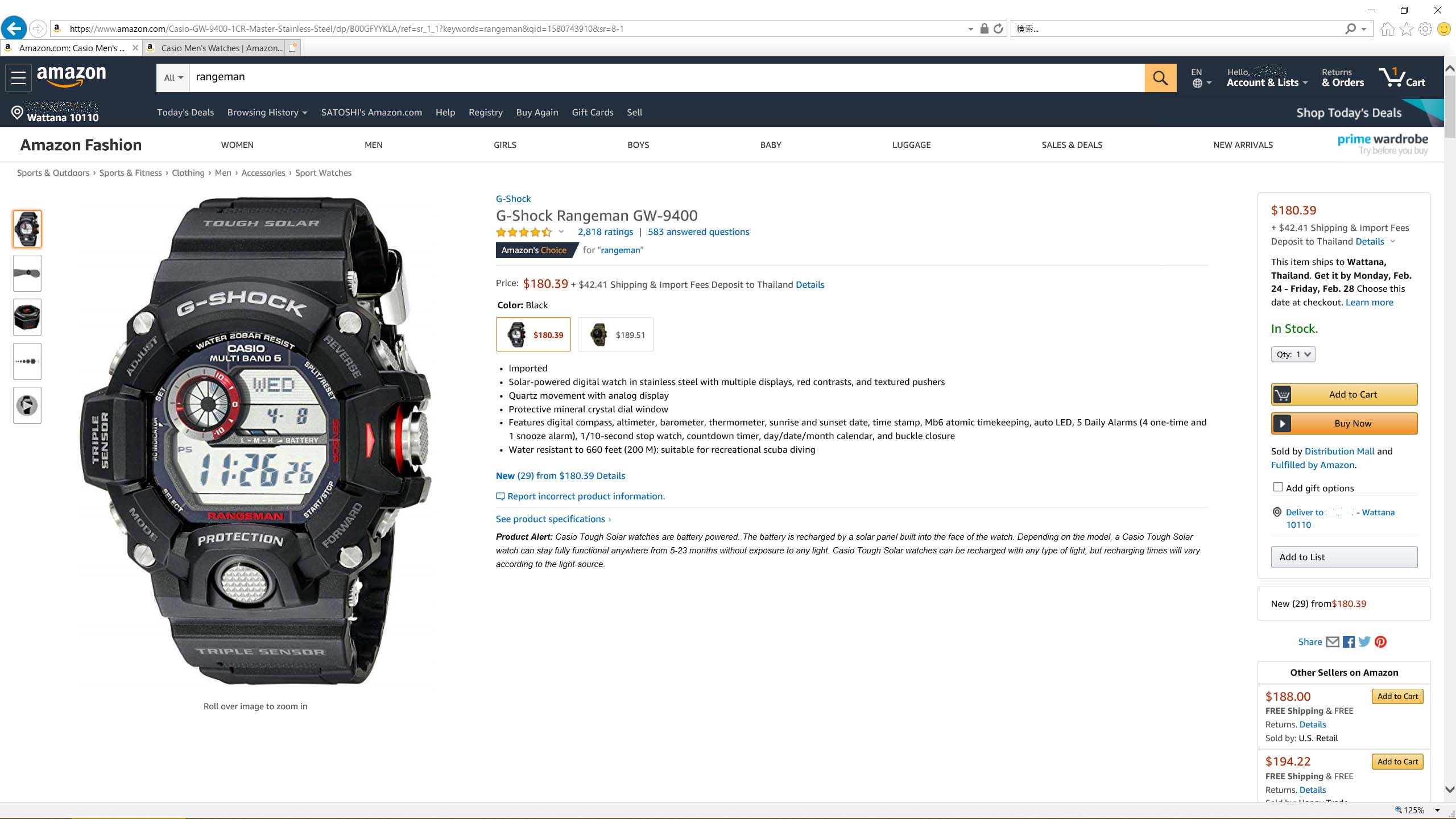Click magnifier in browser search box
Viewport: 1456px width, 819px height.
(x=1350, y=28)
